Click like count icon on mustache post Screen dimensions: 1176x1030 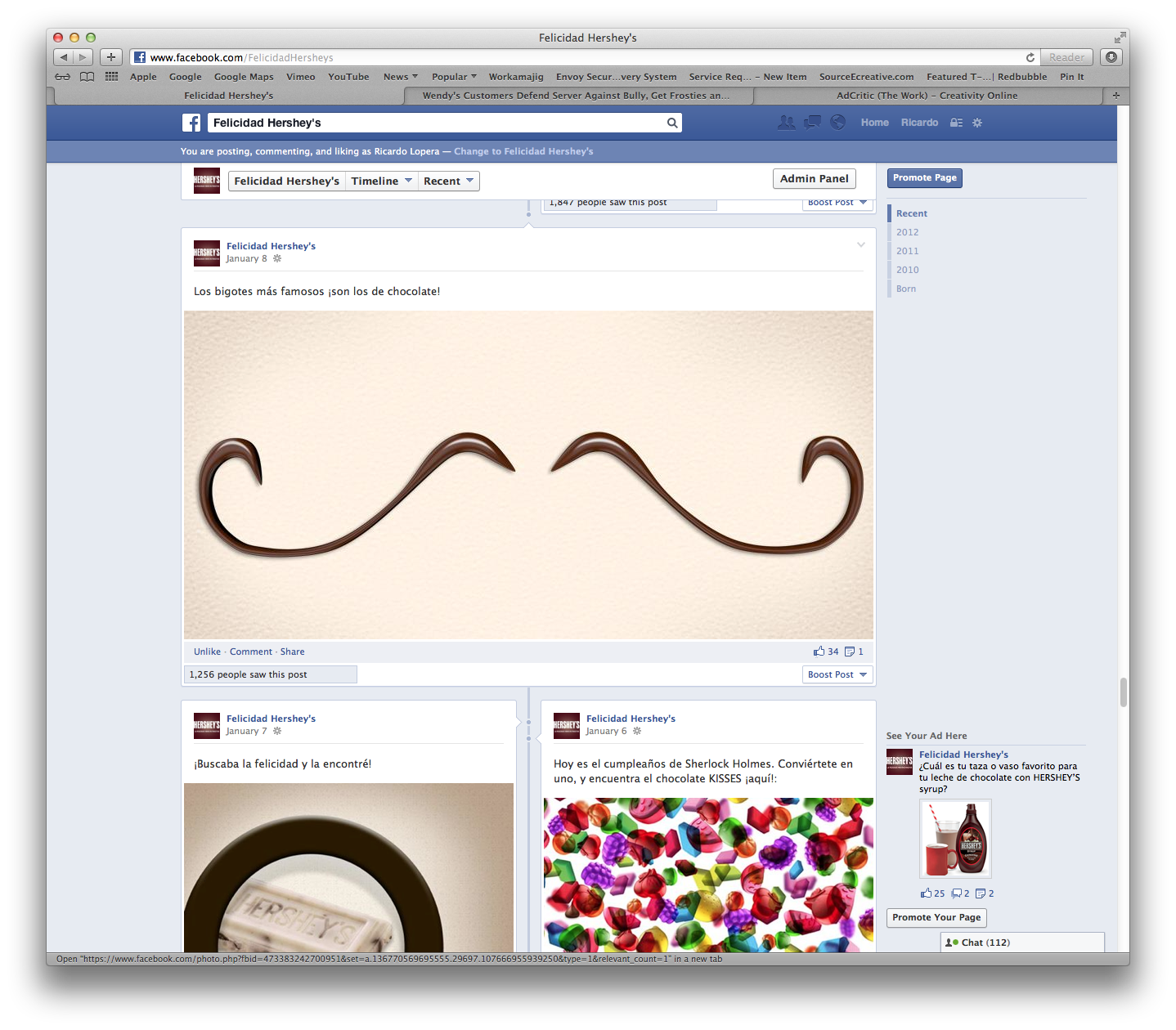click(x=819, y=652)
